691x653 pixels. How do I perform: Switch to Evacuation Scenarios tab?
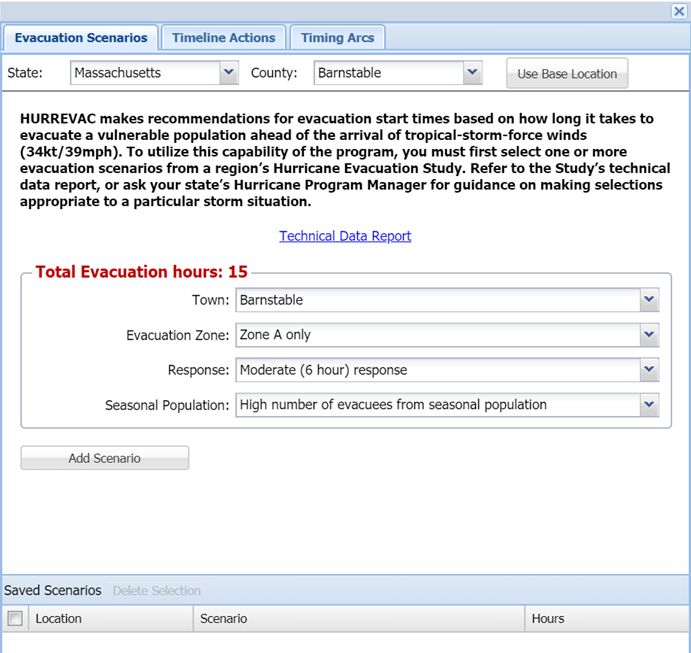tap(81, 38)
